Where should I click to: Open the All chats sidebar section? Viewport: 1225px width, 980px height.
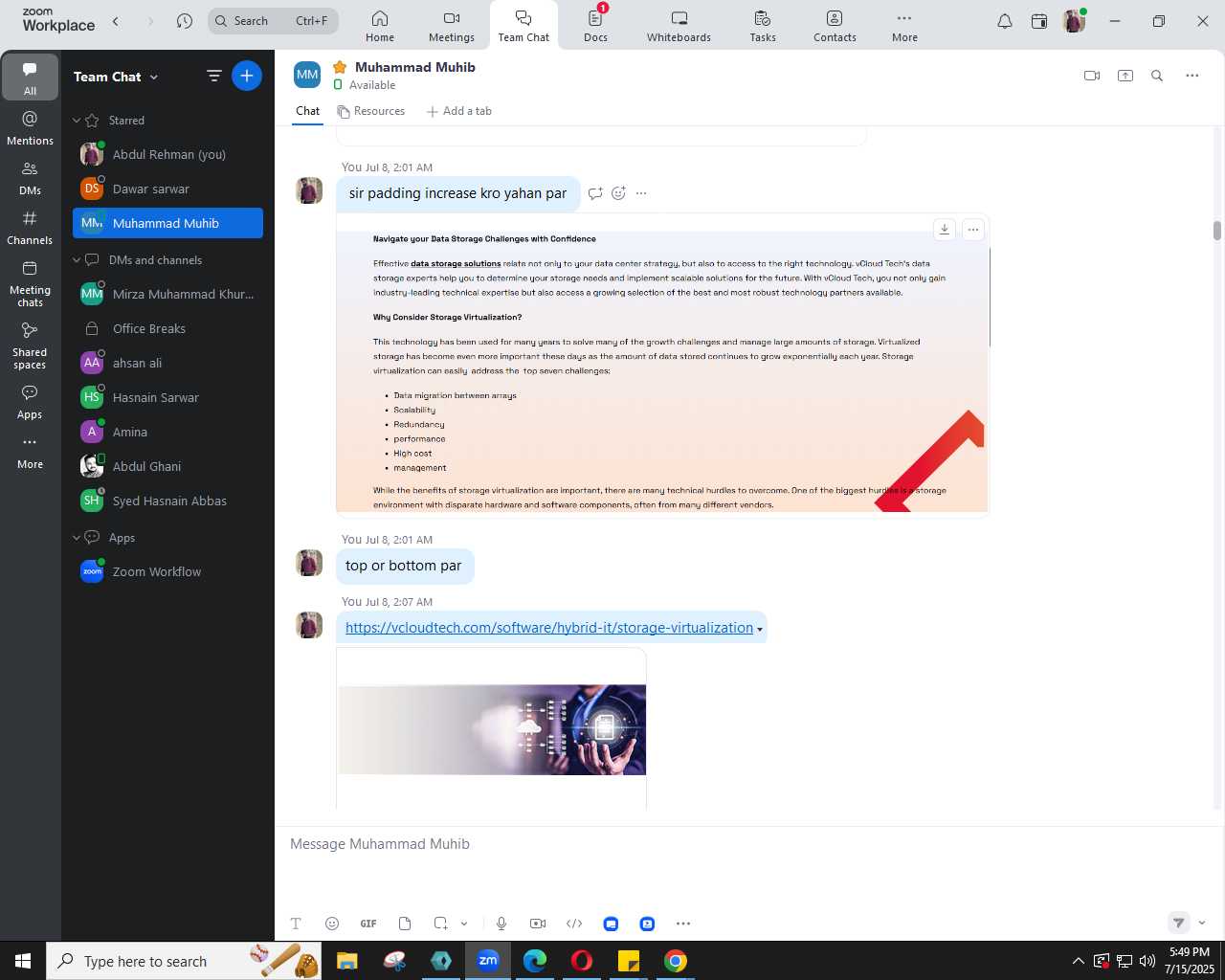[x=30, y=78]
